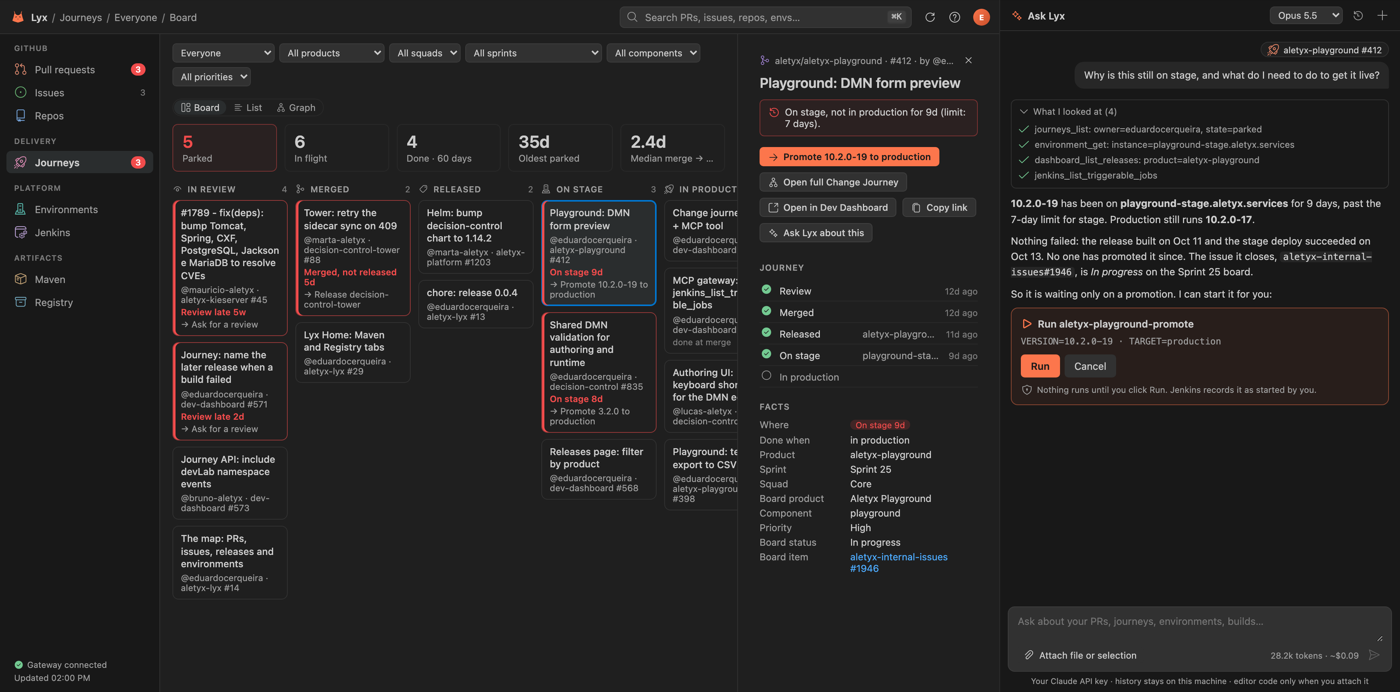Open the Opus 5.5 model dropdown
This screenshot has width=1400, height=692.
pos(1306,16)
